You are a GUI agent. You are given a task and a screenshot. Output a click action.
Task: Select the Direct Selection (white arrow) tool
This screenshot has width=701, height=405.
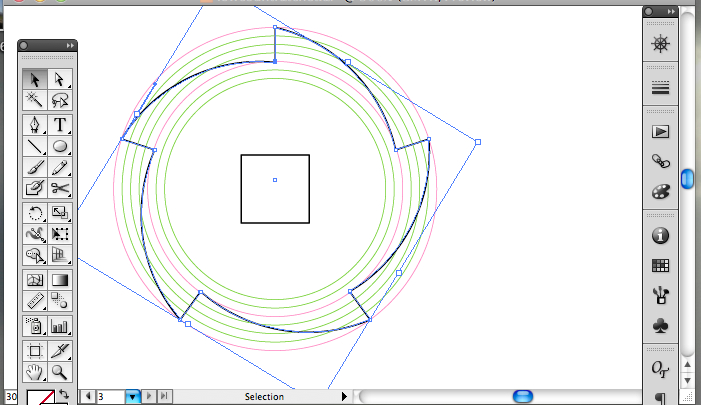pyautogui.click(x=59, y=79)
